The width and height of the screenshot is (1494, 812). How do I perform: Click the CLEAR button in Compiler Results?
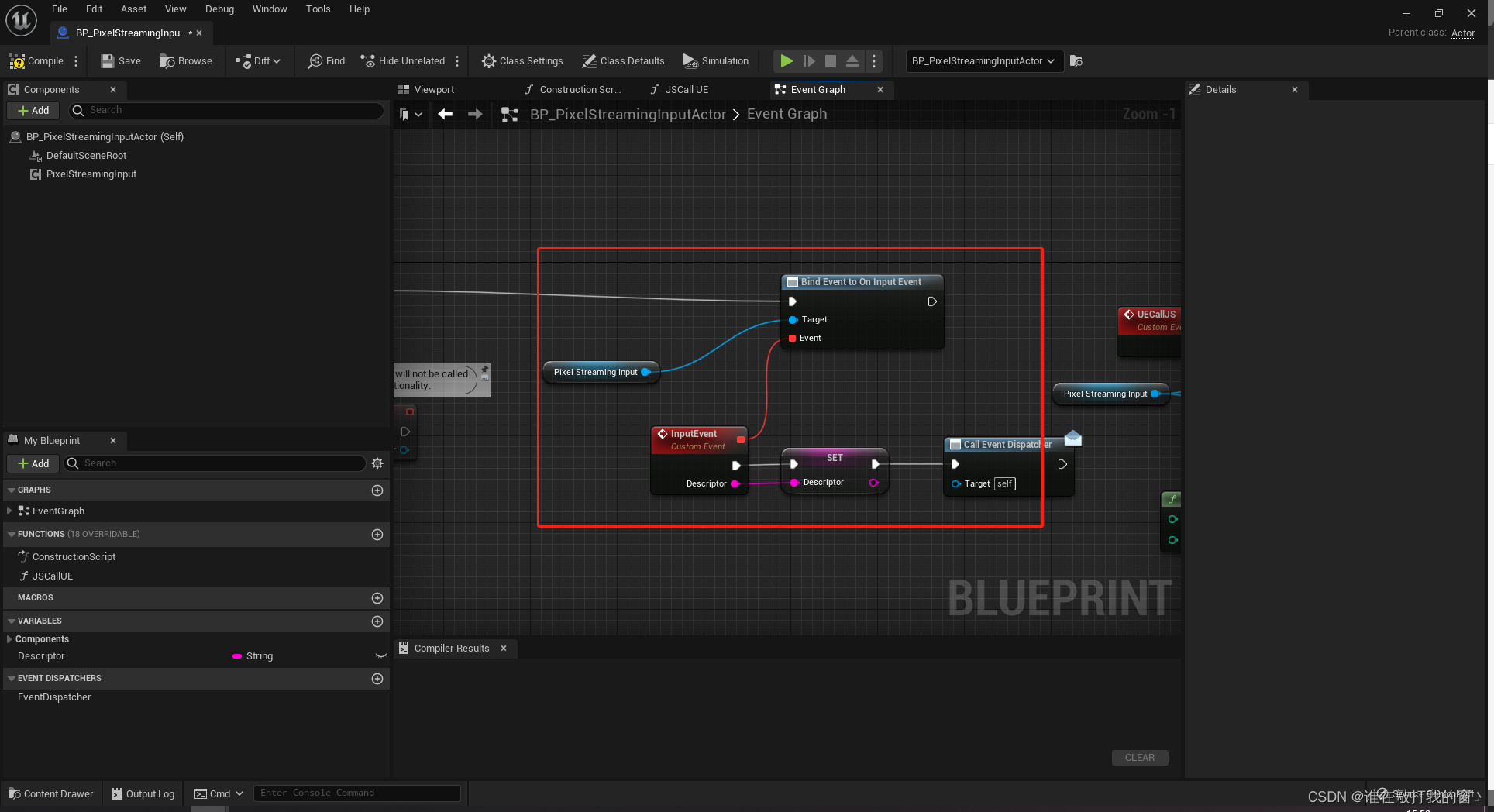click(x=1139, y=758)
